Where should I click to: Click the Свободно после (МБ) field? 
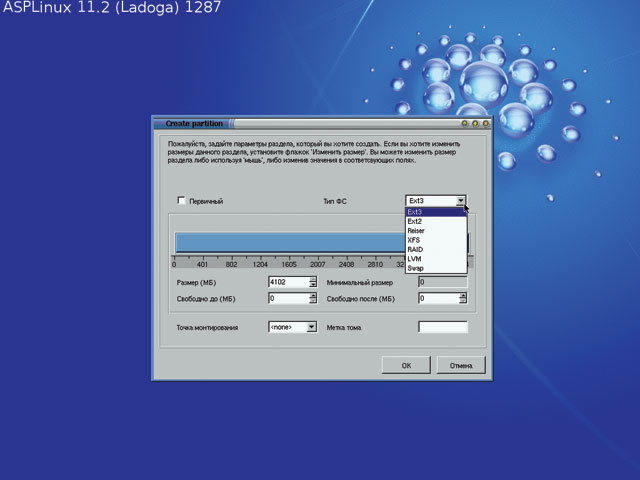(x=438, y=298)
